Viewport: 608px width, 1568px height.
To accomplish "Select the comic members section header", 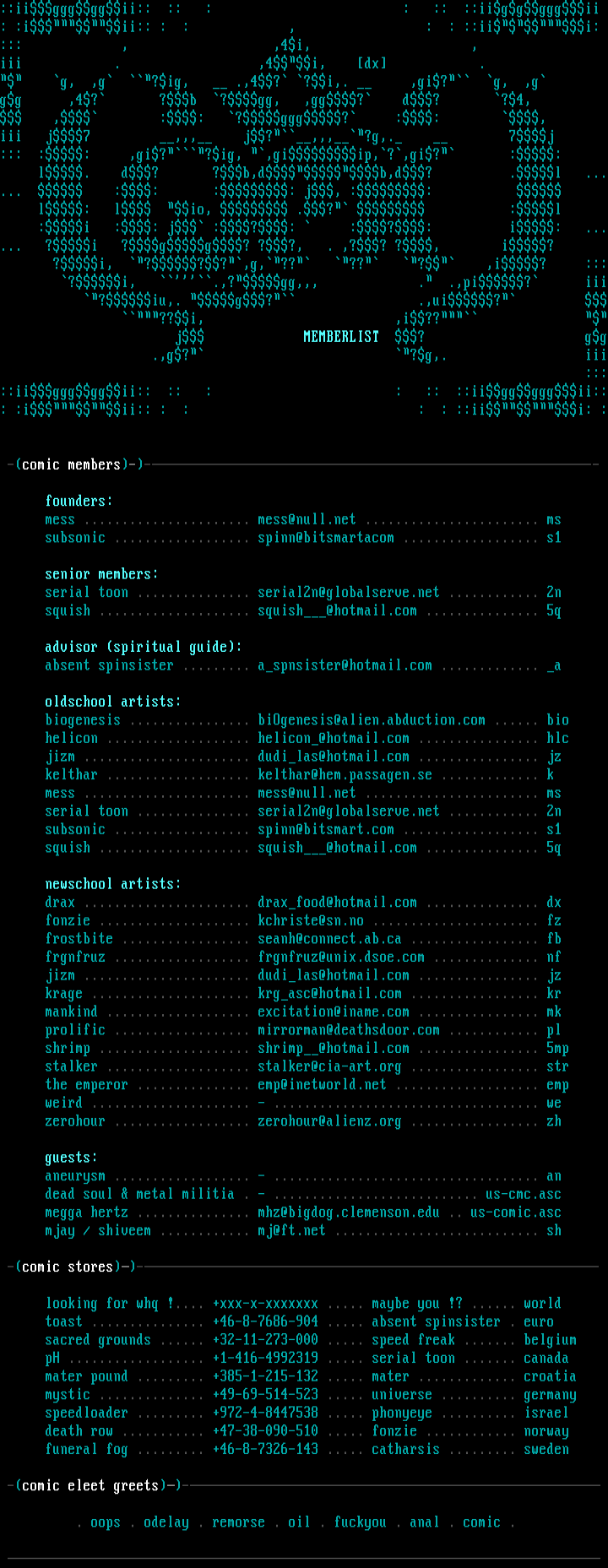I will (71, 464).
